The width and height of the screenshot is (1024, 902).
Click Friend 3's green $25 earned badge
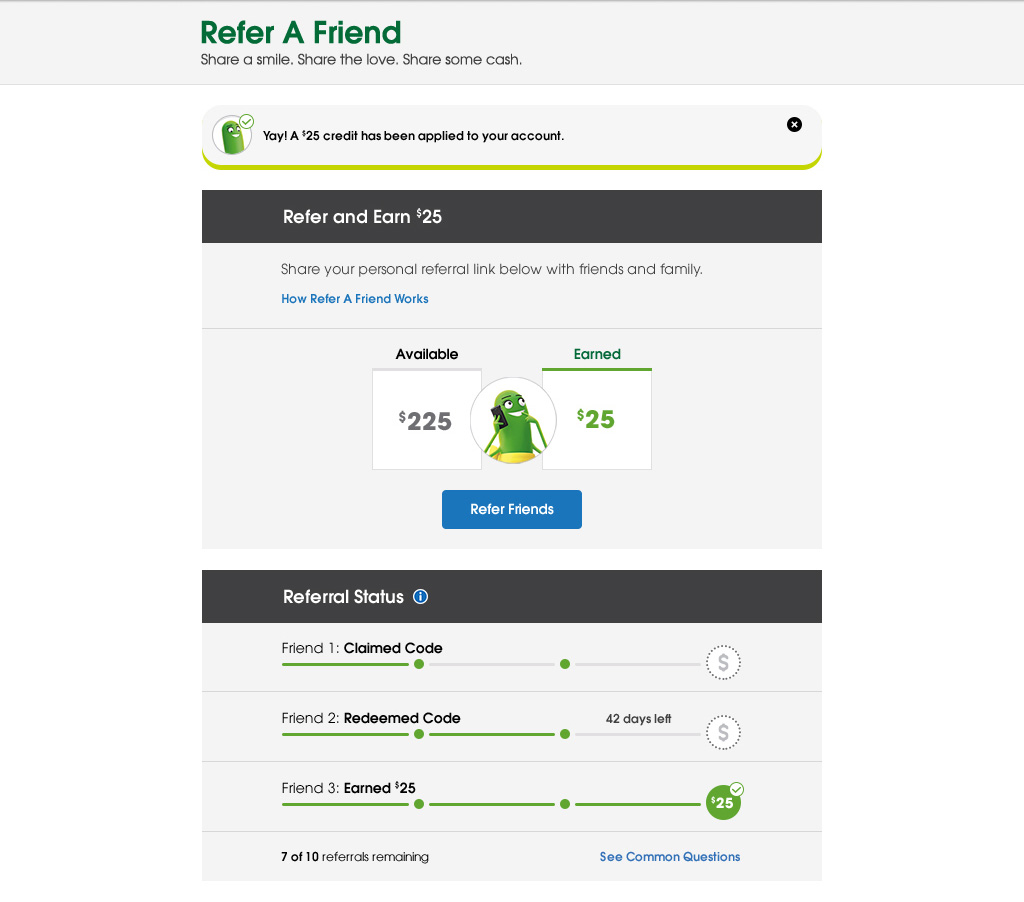pos(724,801)
